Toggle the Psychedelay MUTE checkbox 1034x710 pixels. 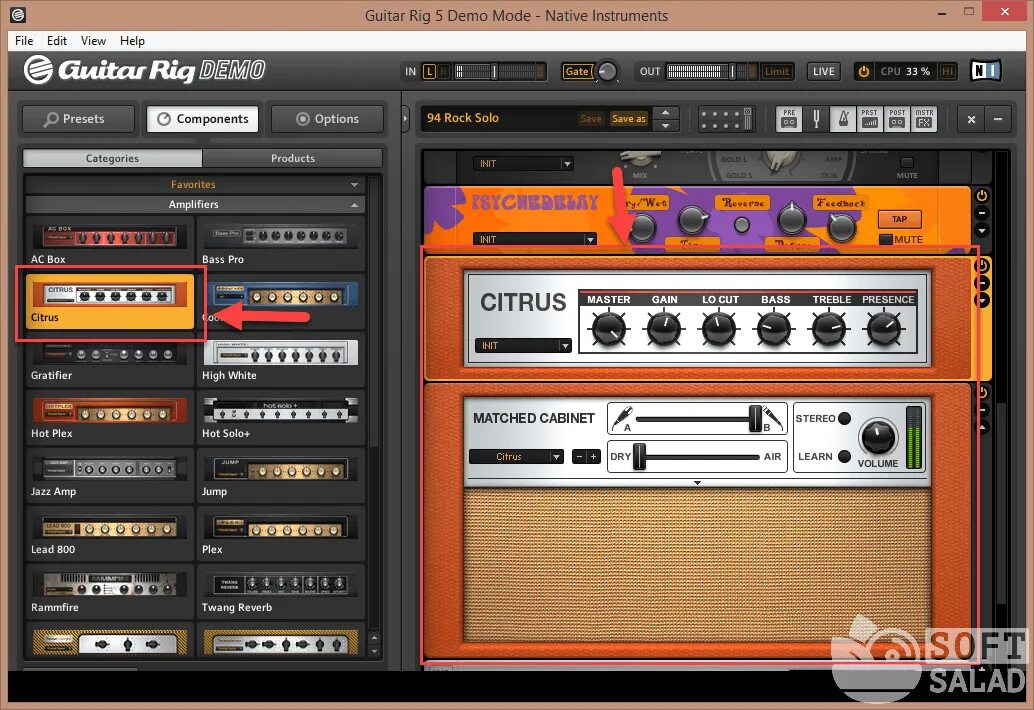click(x=886, y=239)
